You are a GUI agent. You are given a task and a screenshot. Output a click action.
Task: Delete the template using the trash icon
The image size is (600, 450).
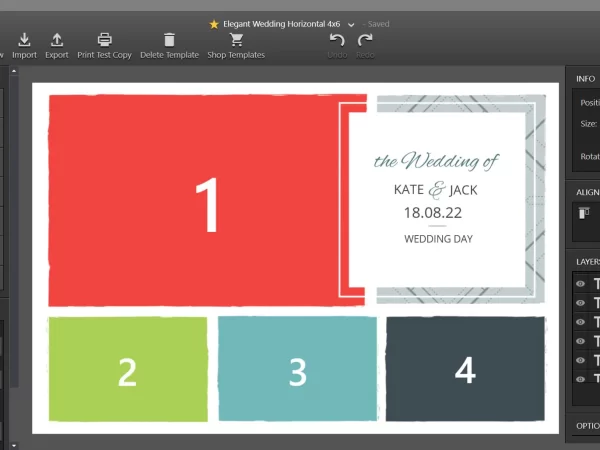[169, 40]
